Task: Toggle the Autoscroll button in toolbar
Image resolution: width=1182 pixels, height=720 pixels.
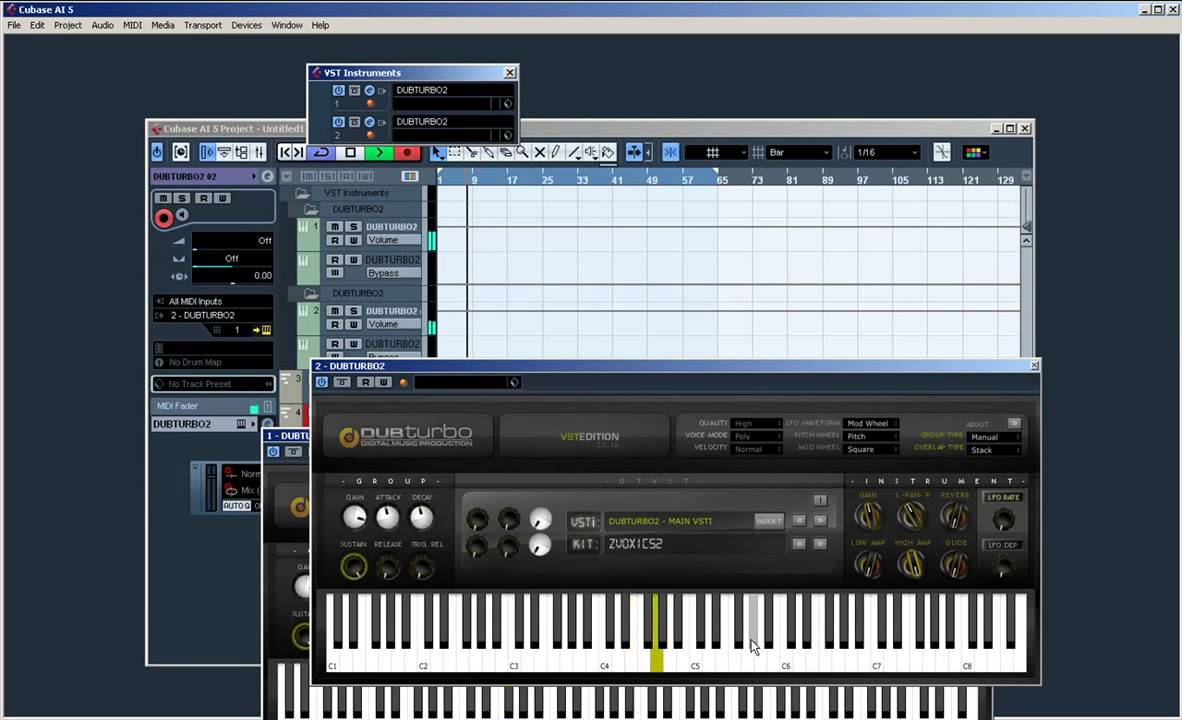Action: (634, 152)
